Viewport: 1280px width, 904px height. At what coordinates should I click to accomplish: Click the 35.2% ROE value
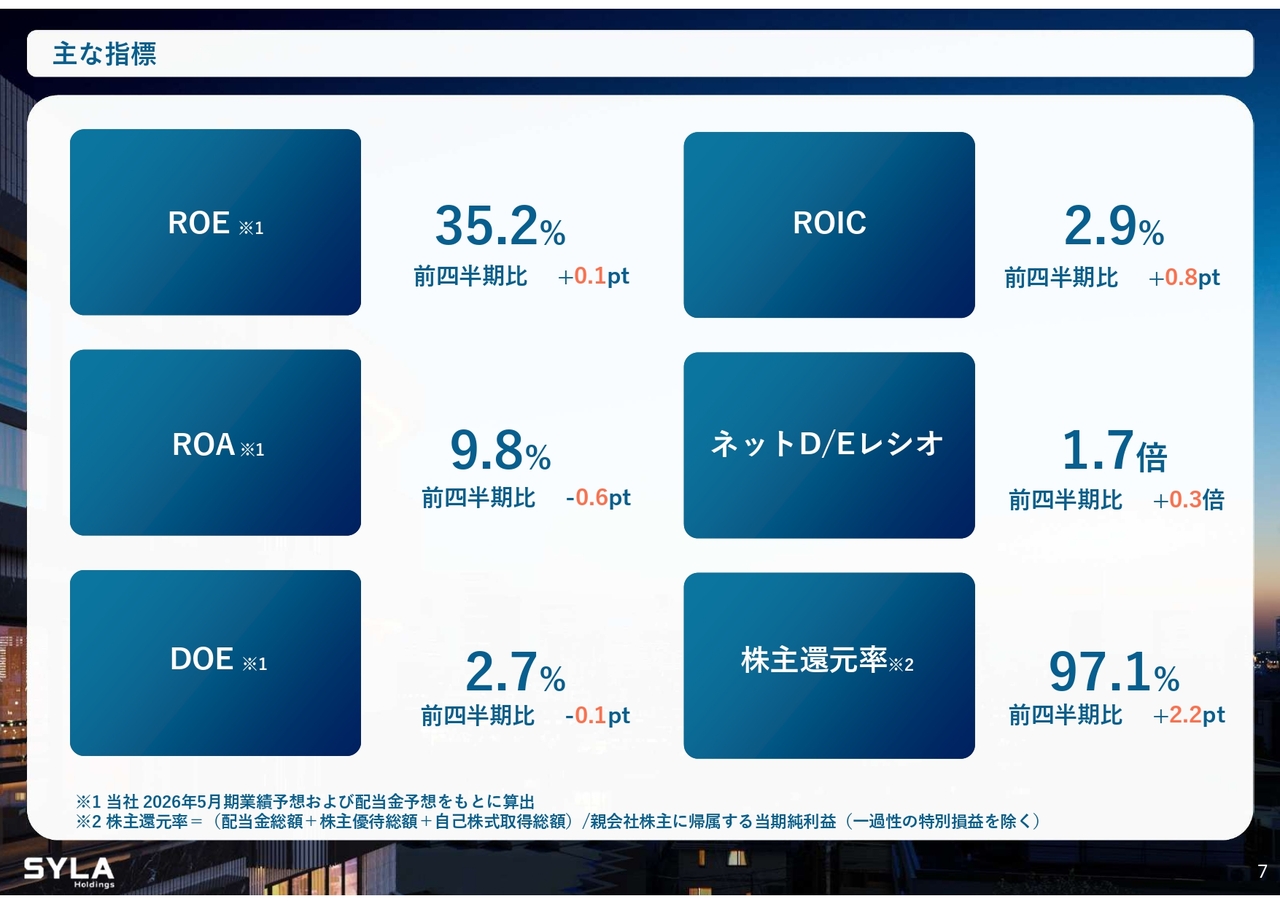[x=499, y=227]
